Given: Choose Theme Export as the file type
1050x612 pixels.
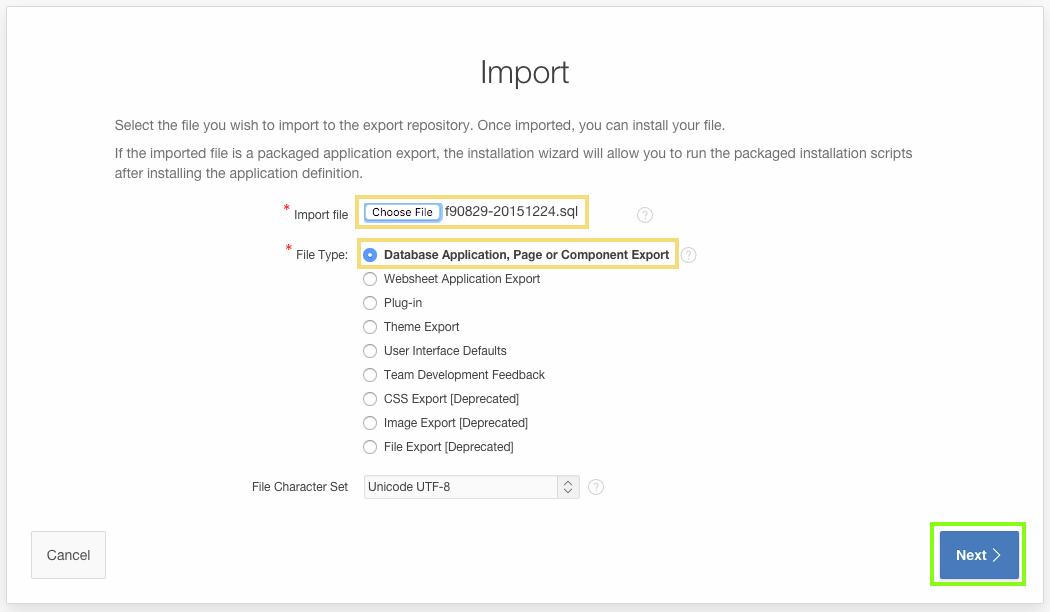Looking at the screenshot, I should tap(370, 327).
